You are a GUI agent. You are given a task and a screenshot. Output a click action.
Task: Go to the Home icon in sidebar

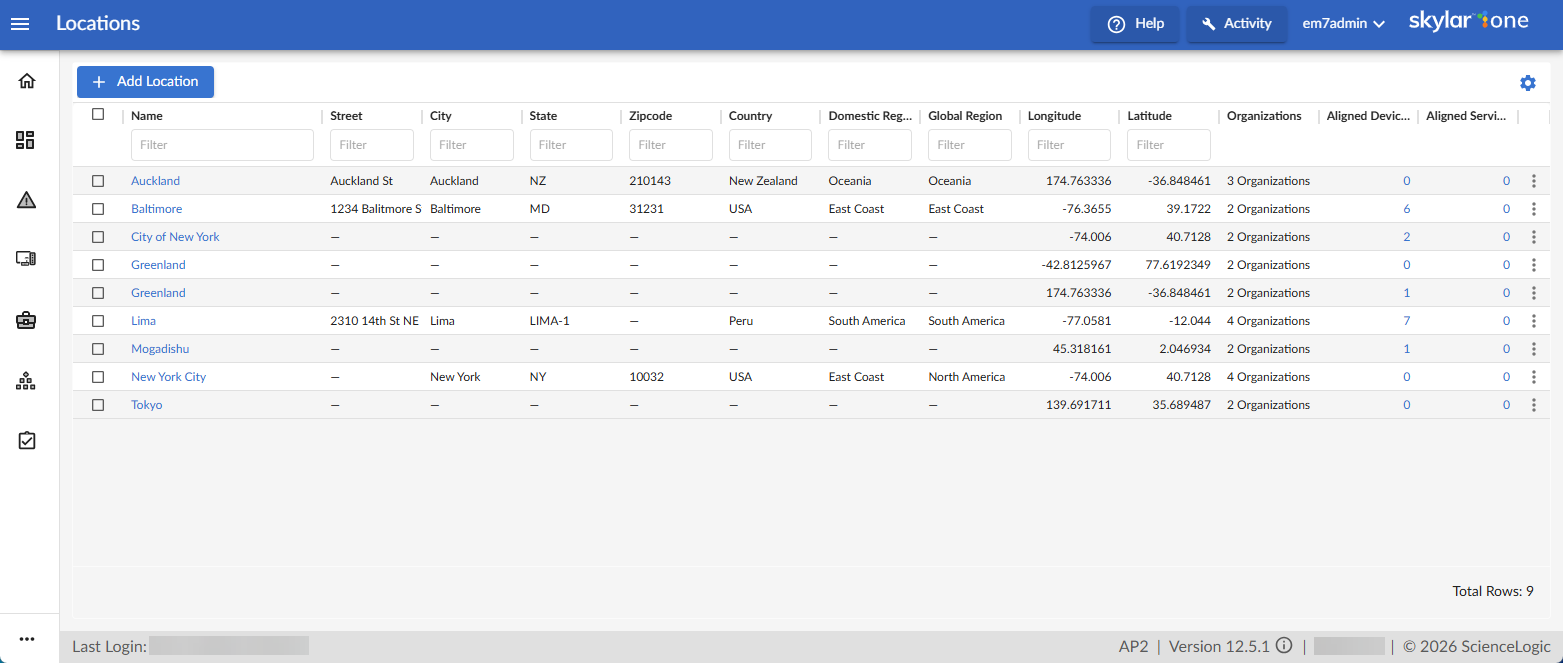[x=27, y=82]
